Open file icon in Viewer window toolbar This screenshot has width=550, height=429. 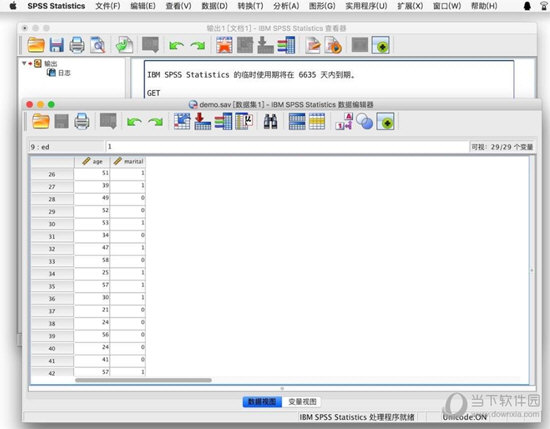tap(36, 45)
